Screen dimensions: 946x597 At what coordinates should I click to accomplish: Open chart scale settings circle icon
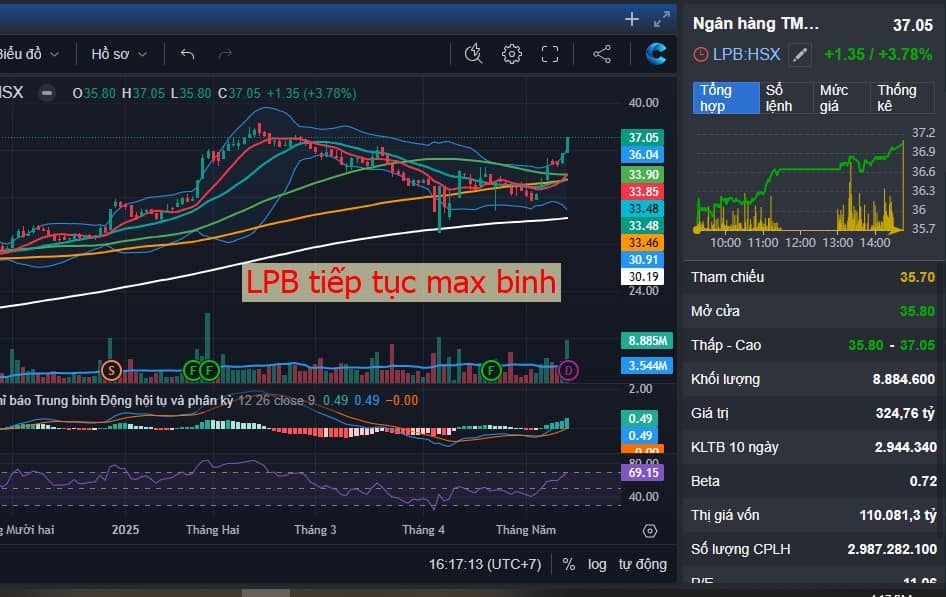650,531
